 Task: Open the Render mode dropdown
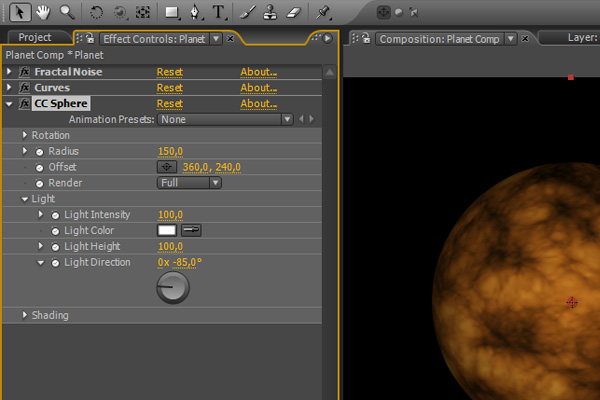click(189, 183)
